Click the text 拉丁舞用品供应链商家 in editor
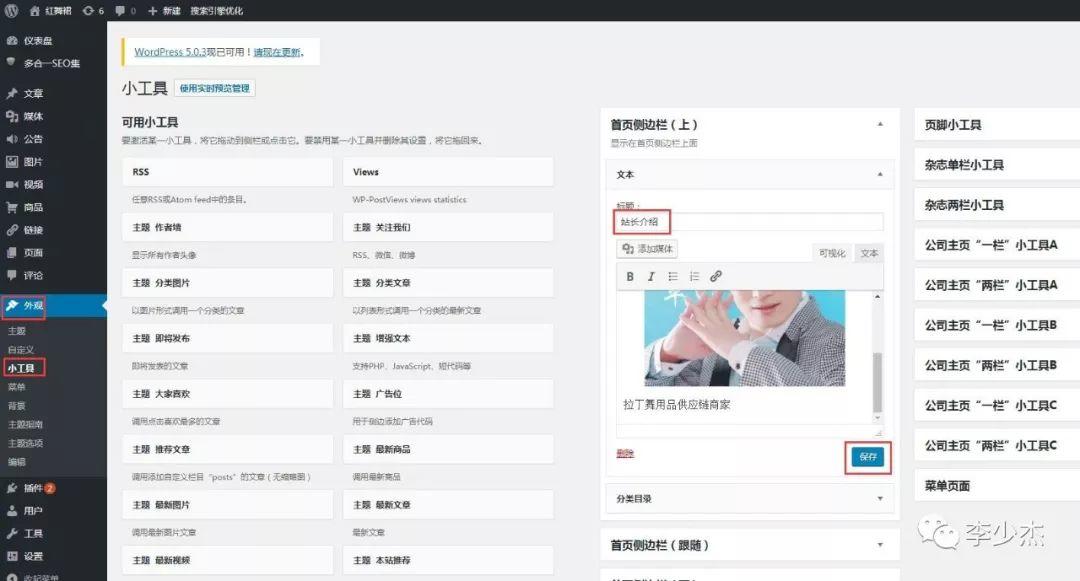Screen dimensions: 1080x581 coord(676,405)
